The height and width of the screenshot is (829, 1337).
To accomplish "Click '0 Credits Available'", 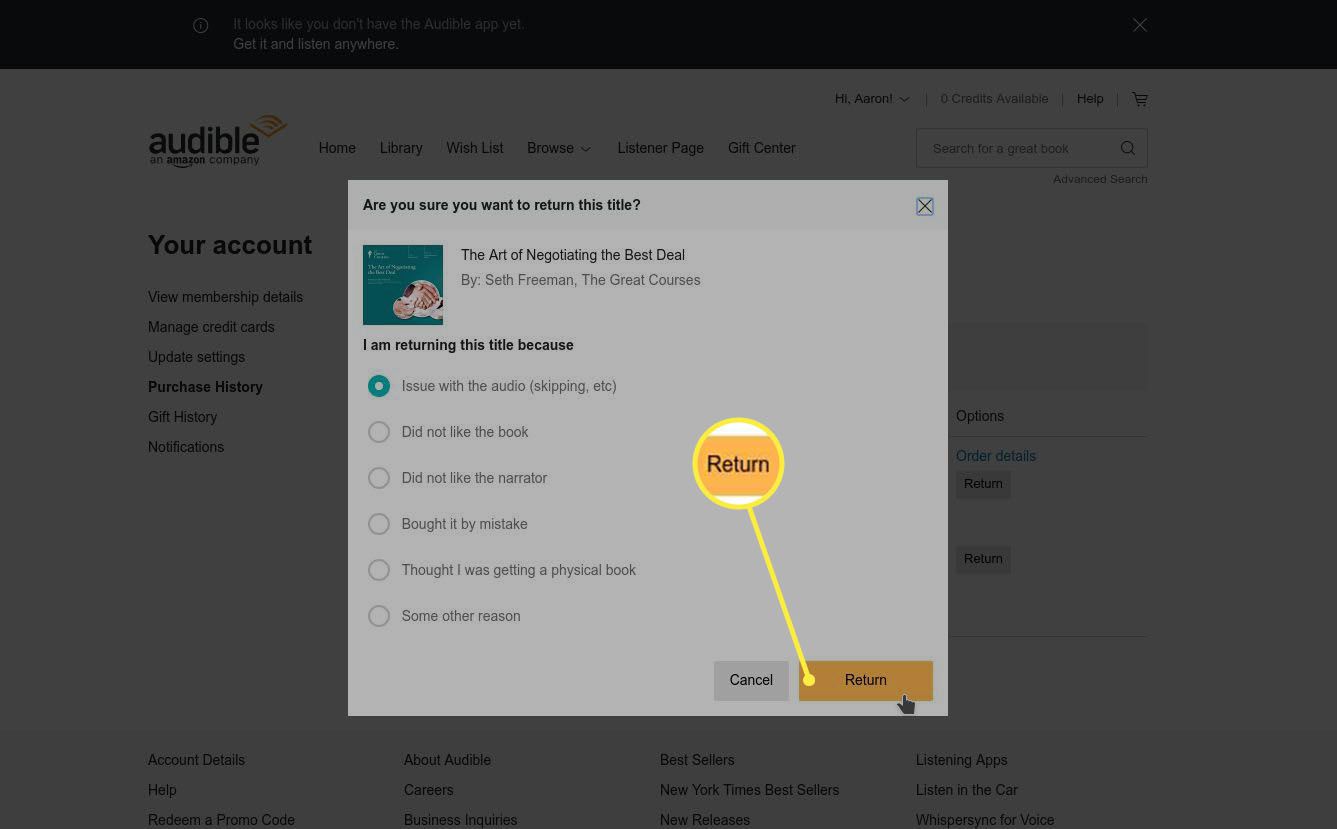I will [994, 99].
